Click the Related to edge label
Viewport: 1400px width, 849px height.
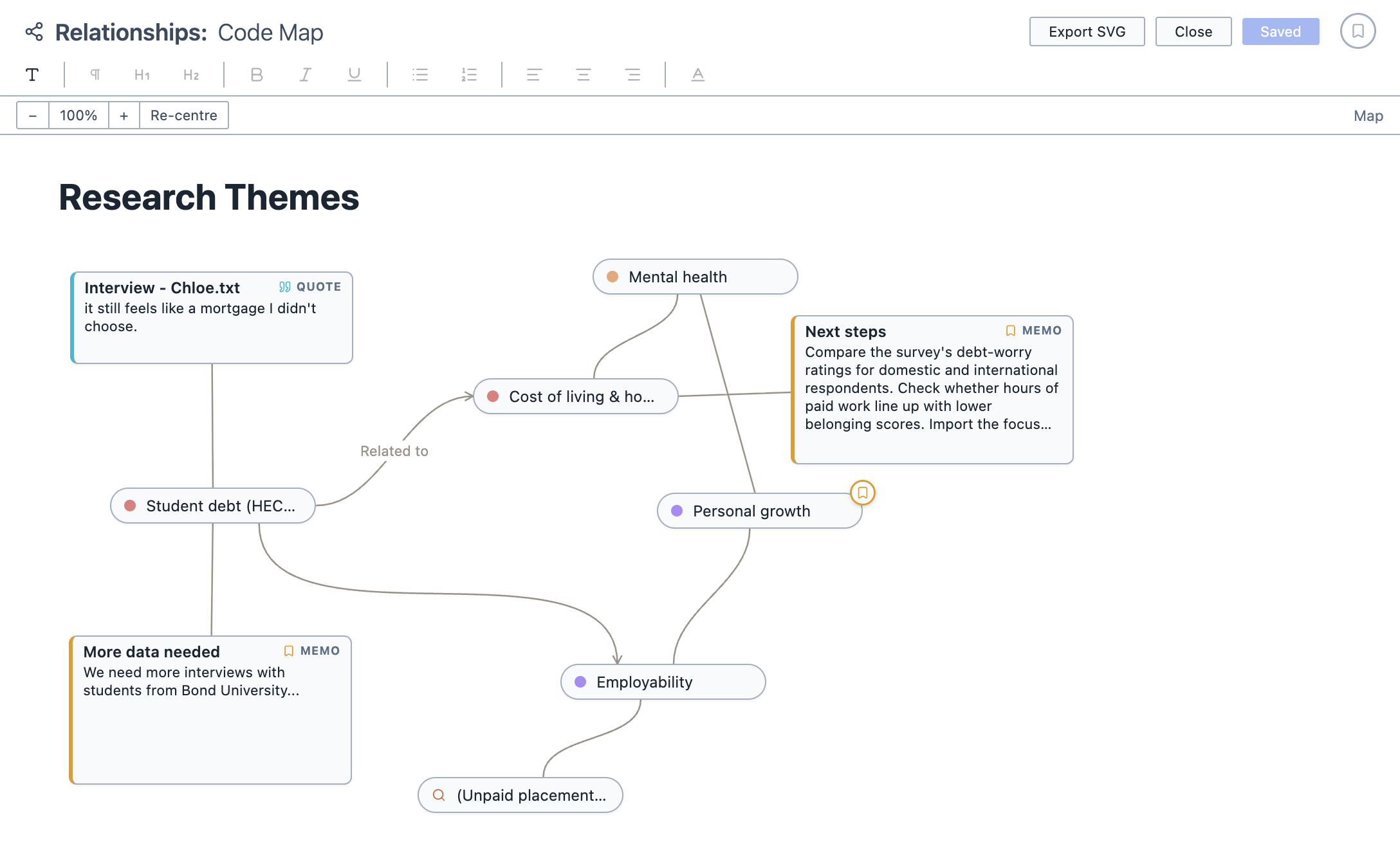pyautogui.click(x=394, y=451)
